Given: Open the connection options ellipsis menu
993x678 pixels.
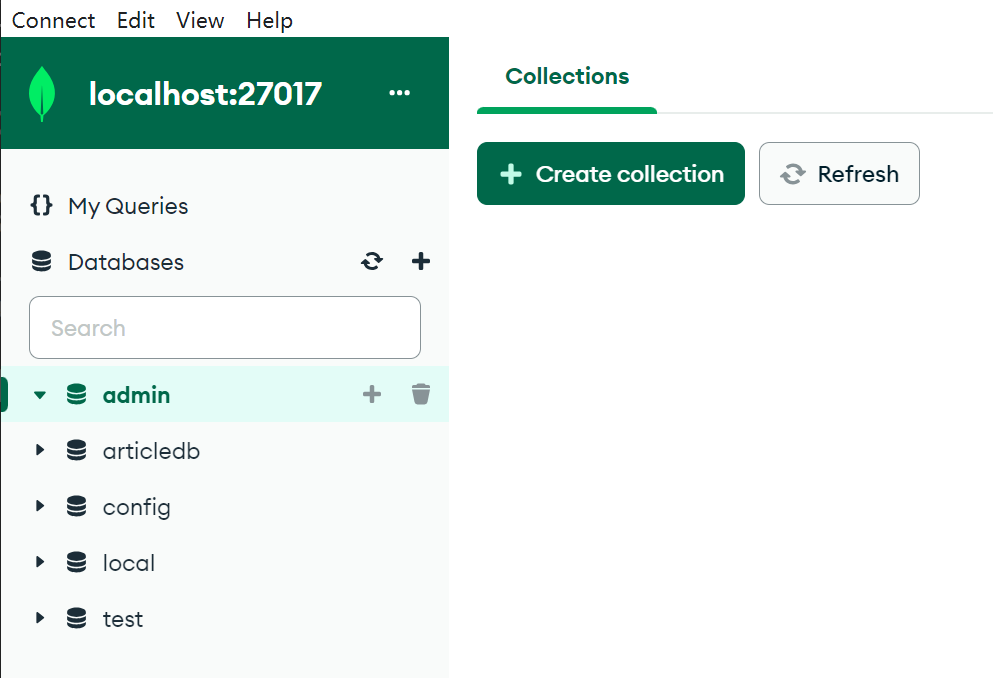Looking at the screenshot, I should (x=399, y=93).
